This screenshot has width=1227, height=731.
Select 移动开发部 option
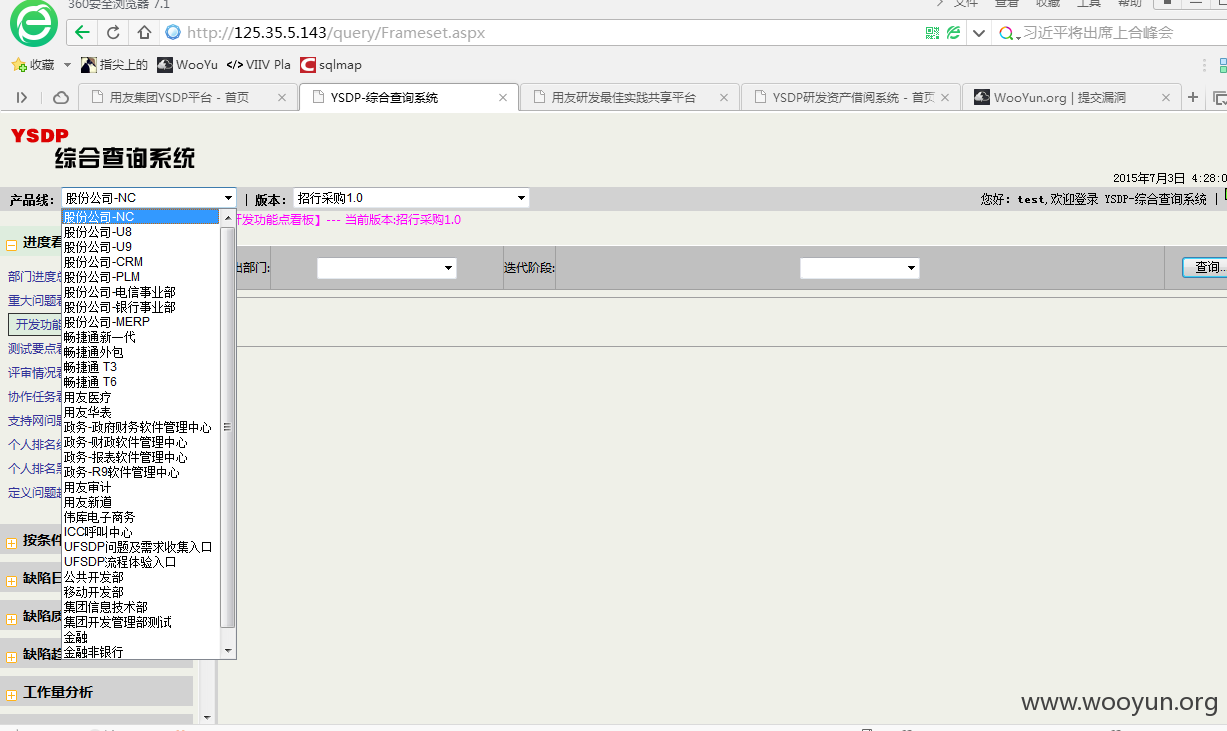(140, 592)
